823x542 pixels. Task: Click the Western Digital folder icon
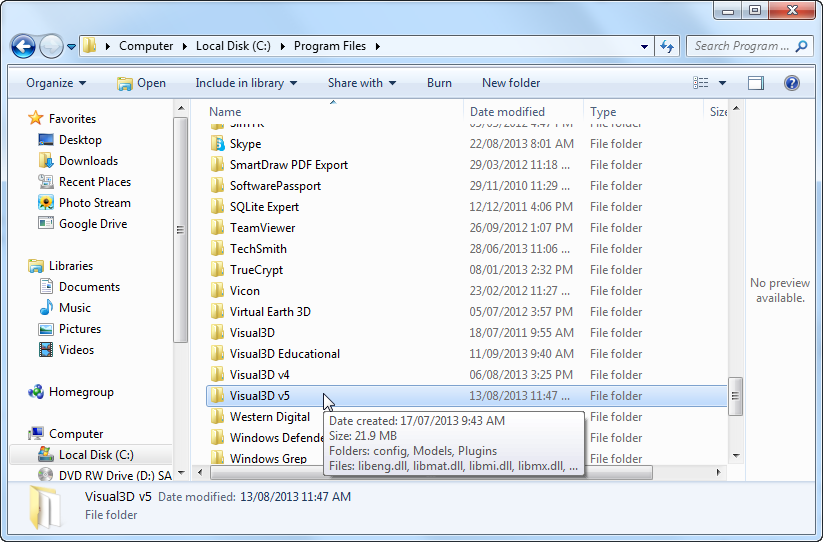point(217,416)
